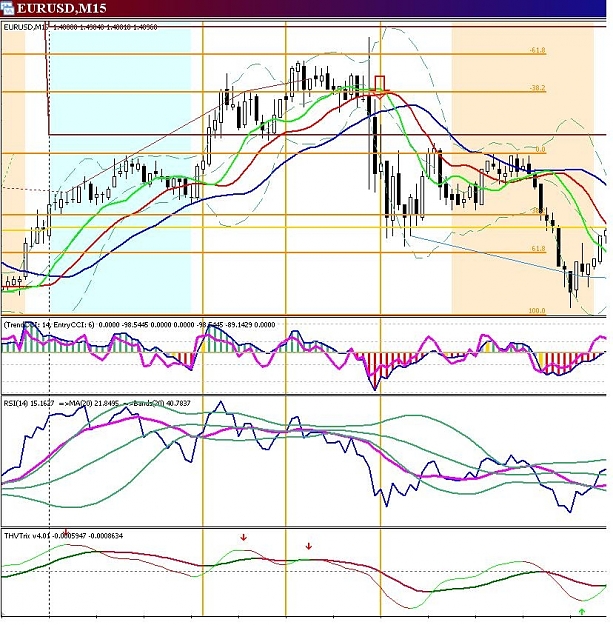Image resolution: width=613 pixels, height=625 pixels.
Task: Click the "61.8" Fibonacci level label
Action: pos(538,248)
